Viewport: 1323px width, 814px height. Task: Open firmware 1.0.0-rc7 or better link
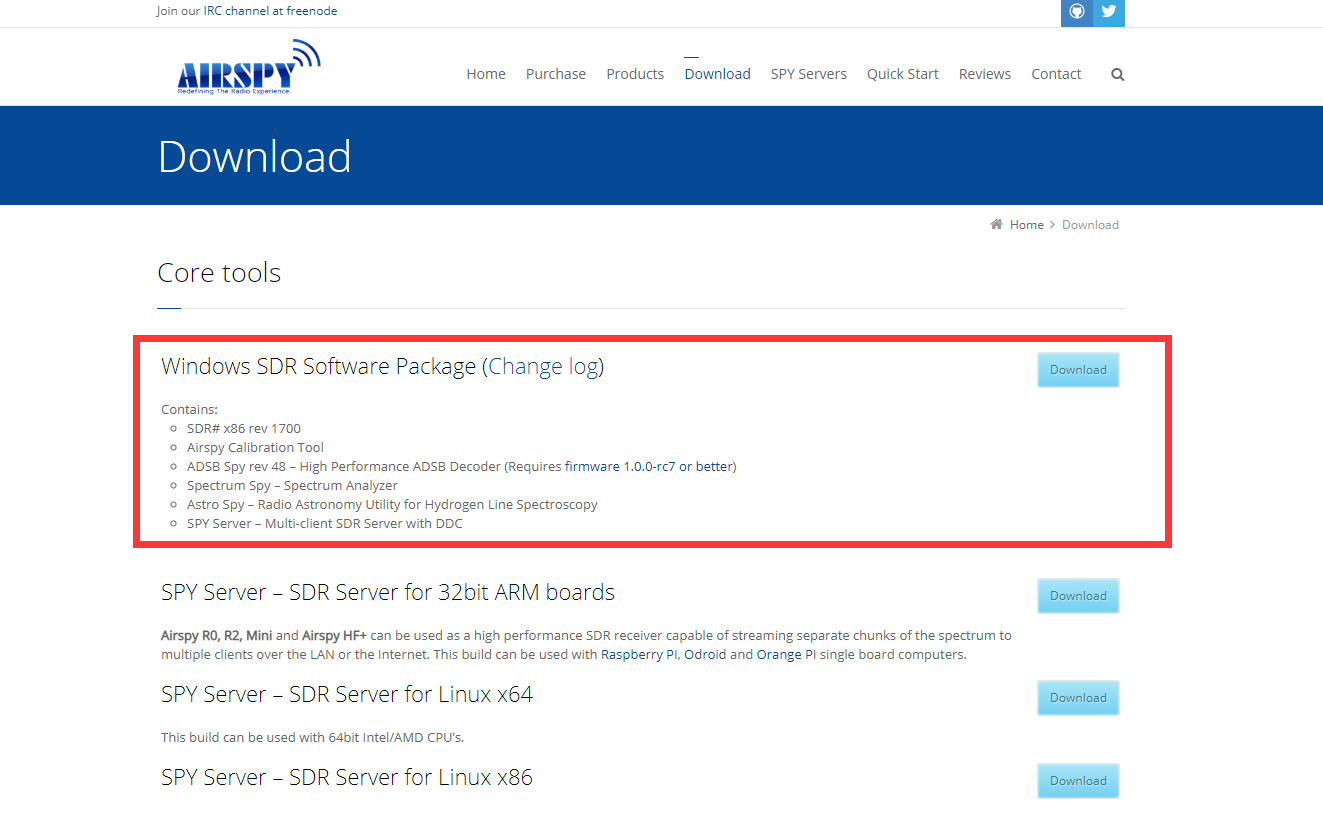click(x=648, y=466)
